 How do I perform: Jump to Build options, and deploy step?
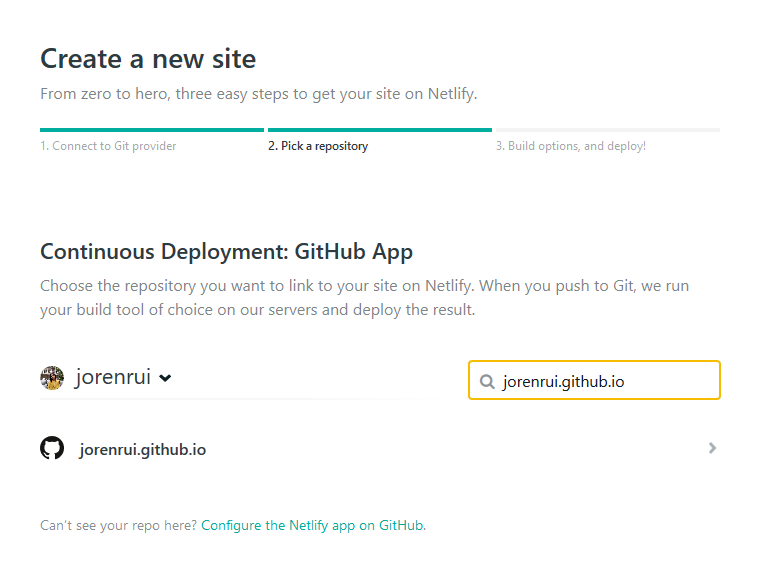[570, 146]
